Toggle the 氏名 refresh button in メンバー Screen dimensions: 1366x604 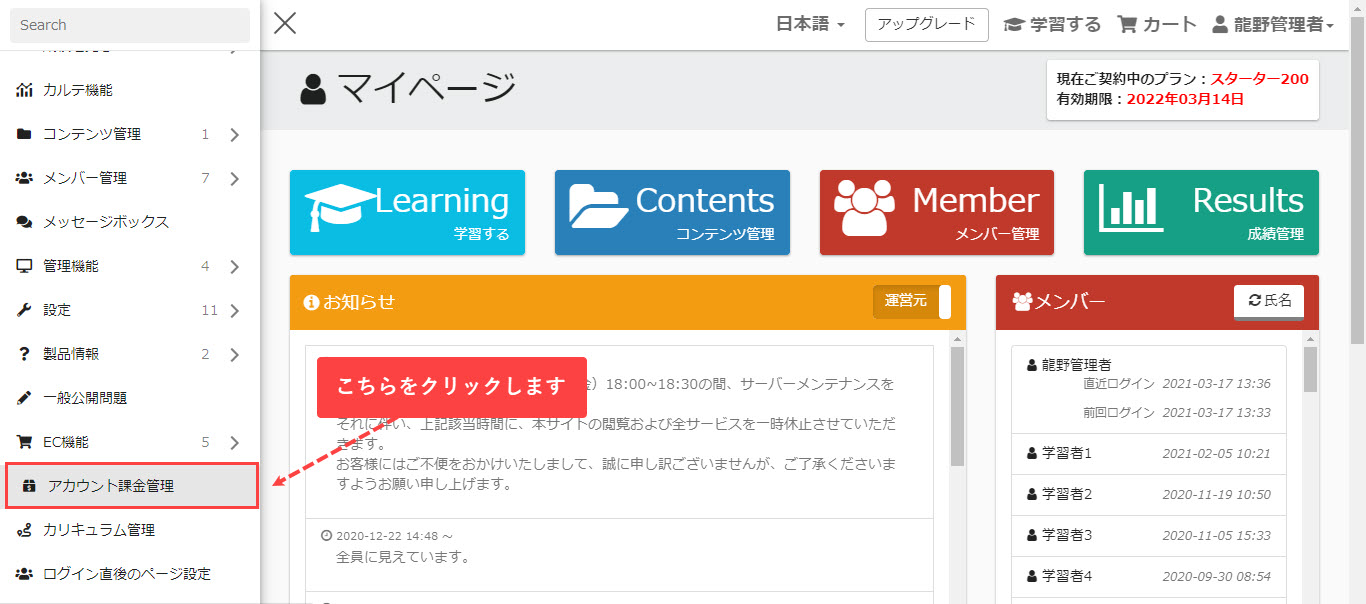[1268, 301]
